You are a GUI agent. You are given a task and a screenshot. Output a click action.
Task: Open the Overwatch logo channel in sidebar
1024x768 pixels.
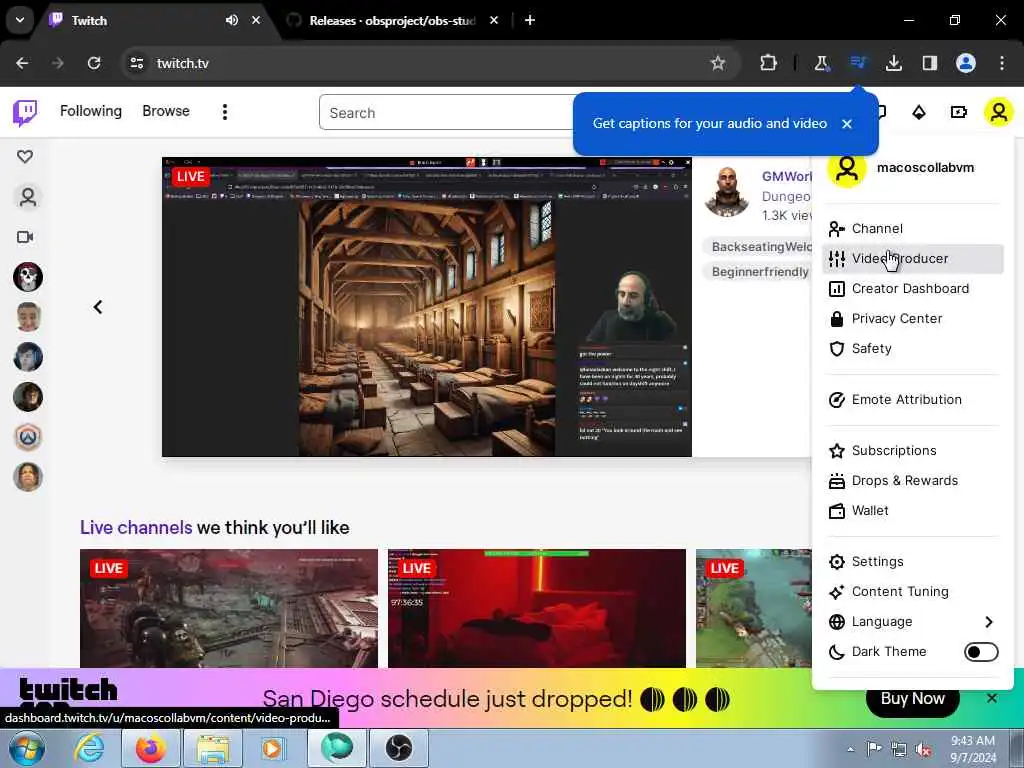(27, 437)
